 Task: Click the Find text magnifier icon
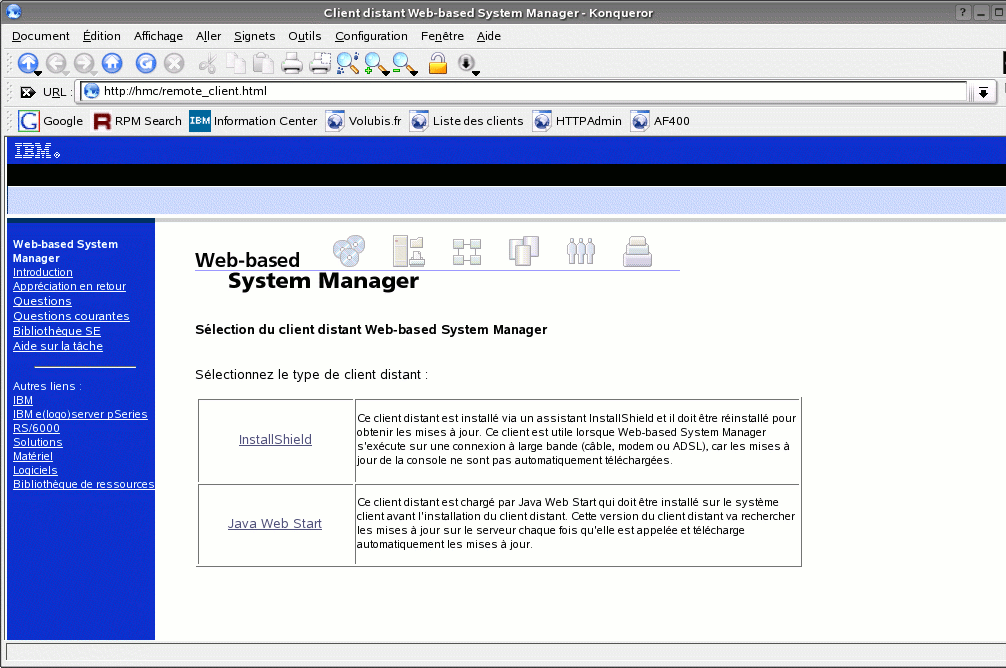[x=348, y=63]
